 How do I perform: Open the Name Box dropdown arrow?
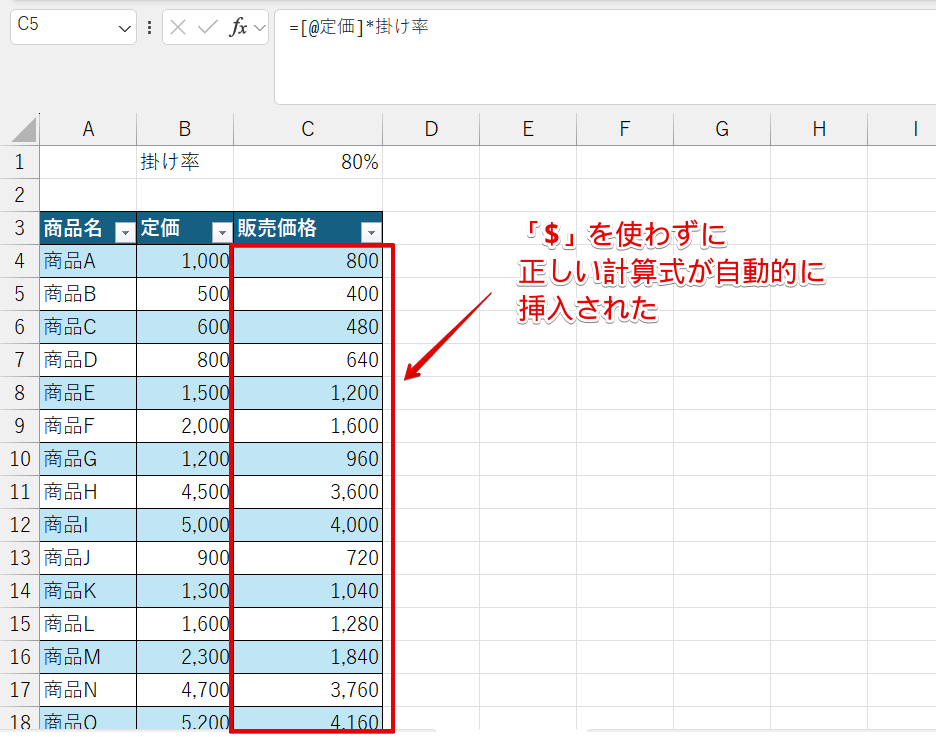124,28
